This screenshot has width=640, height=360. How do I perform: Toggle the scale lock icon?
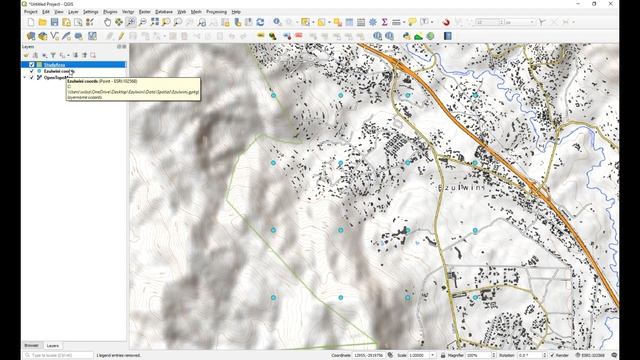click(x=443, y=355)
